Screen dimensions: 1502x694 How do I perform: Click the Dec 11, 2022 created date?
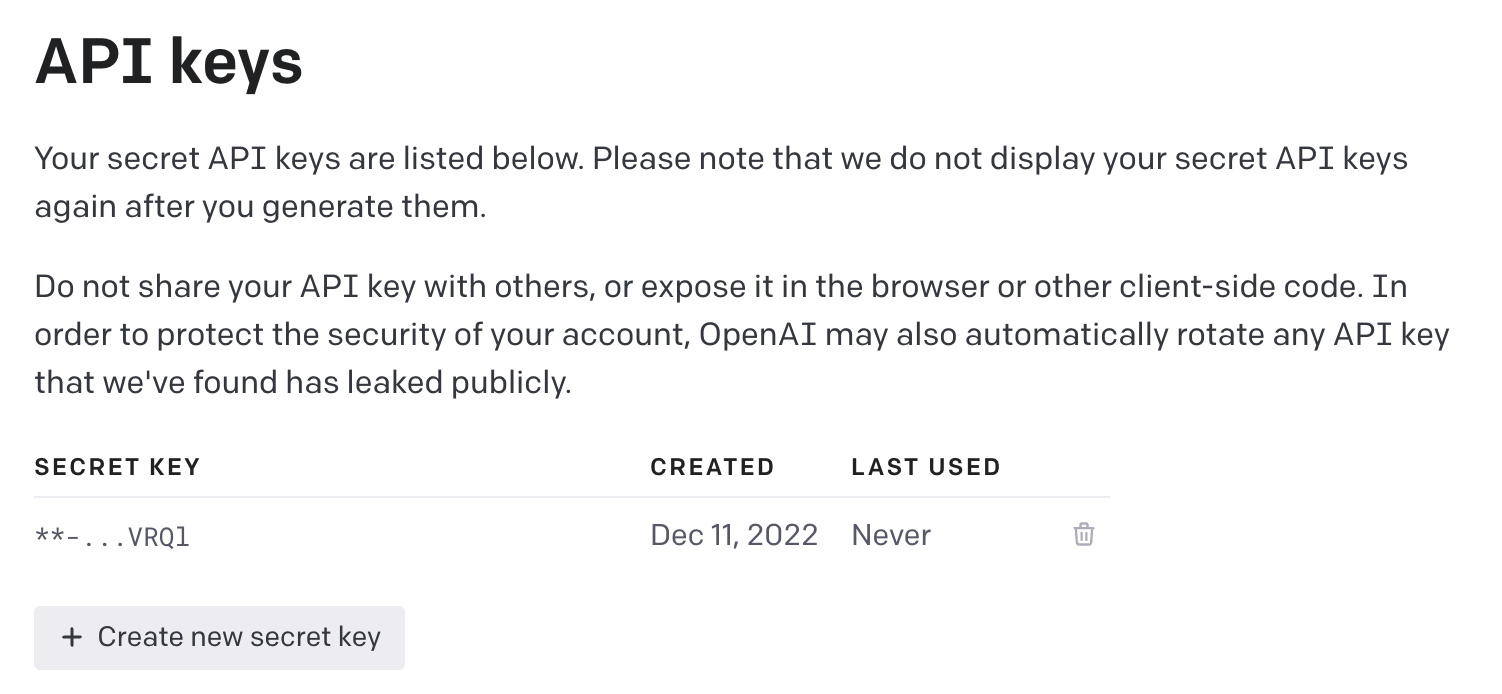click(x=734, y=535)
